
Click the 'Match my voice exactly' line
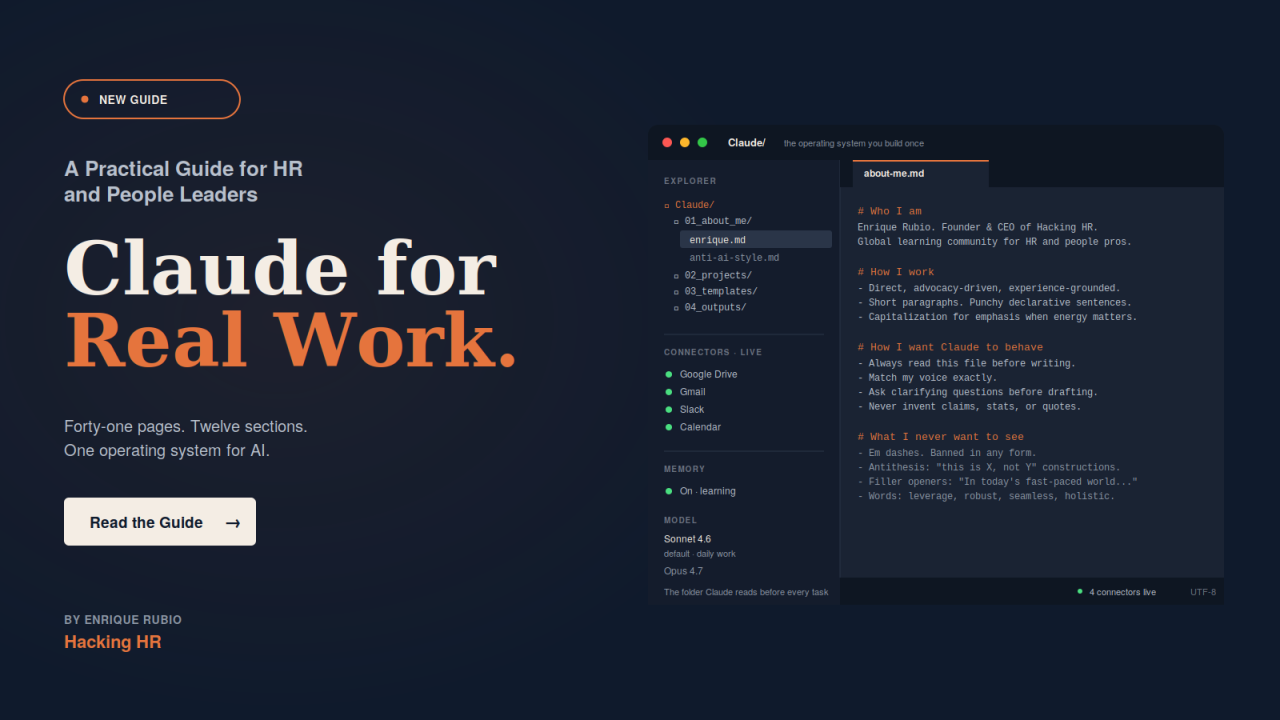928,378
